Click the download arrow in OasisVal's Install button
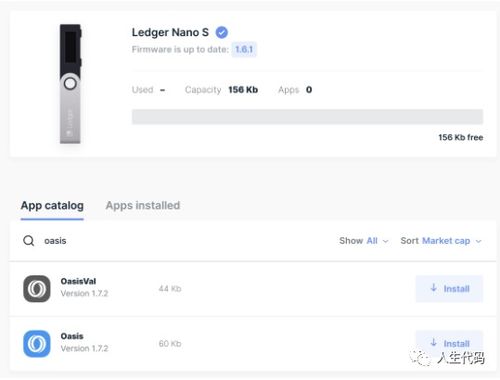The width and height of the screenshot is (500, 380). point(433,288)
